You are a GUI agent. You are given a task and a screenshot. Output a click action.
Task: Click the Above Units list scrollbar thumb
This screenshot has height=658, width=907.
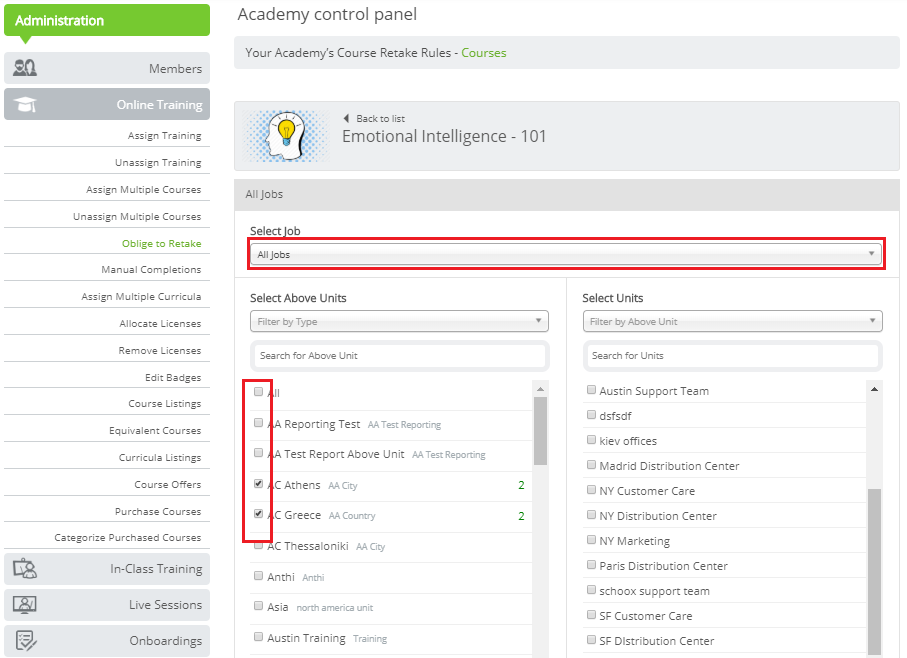coord(540,430)
